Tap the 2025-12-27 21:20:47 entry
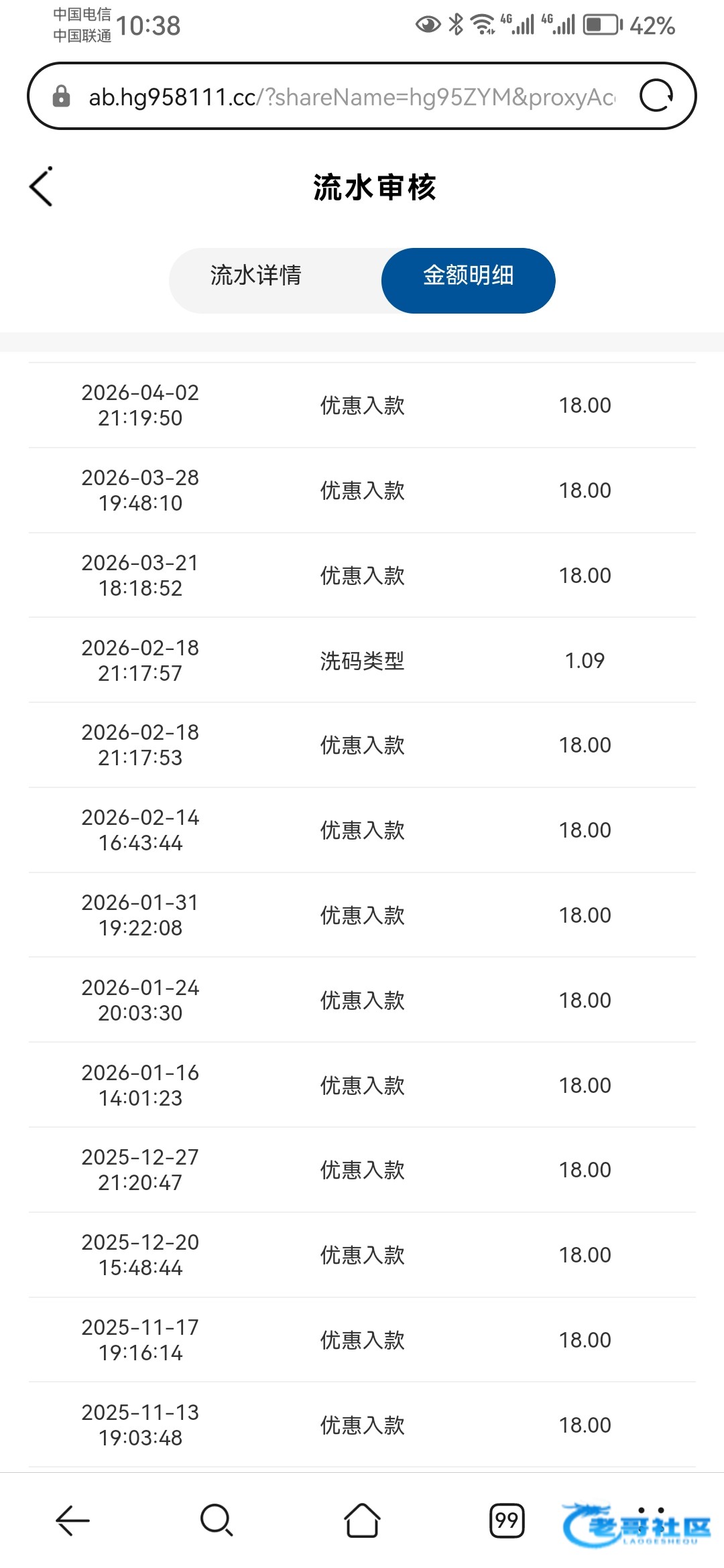 tap(362, 1170)
